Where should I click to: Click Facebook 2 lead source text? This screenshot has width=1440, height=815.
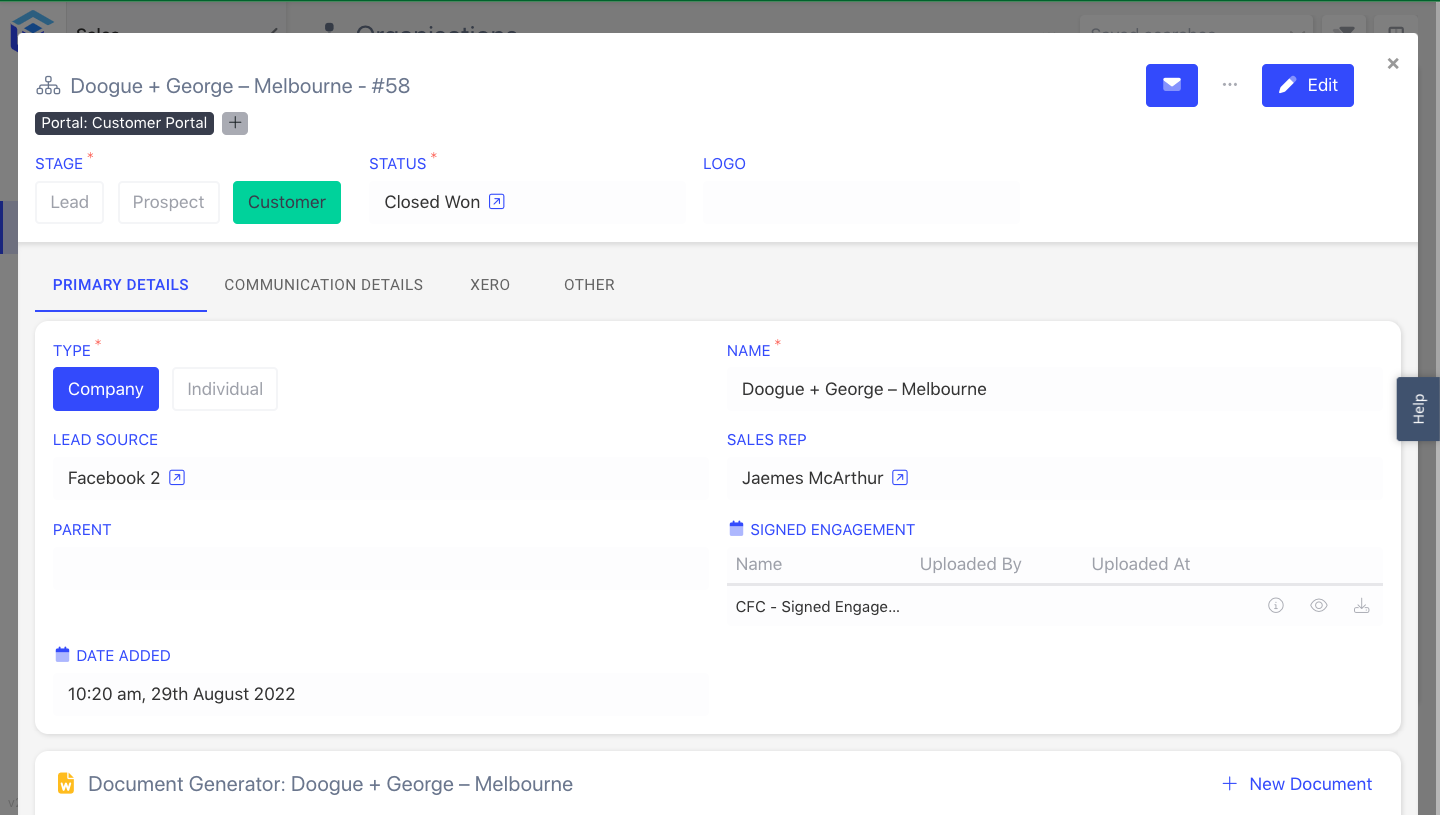coord(114,478)
